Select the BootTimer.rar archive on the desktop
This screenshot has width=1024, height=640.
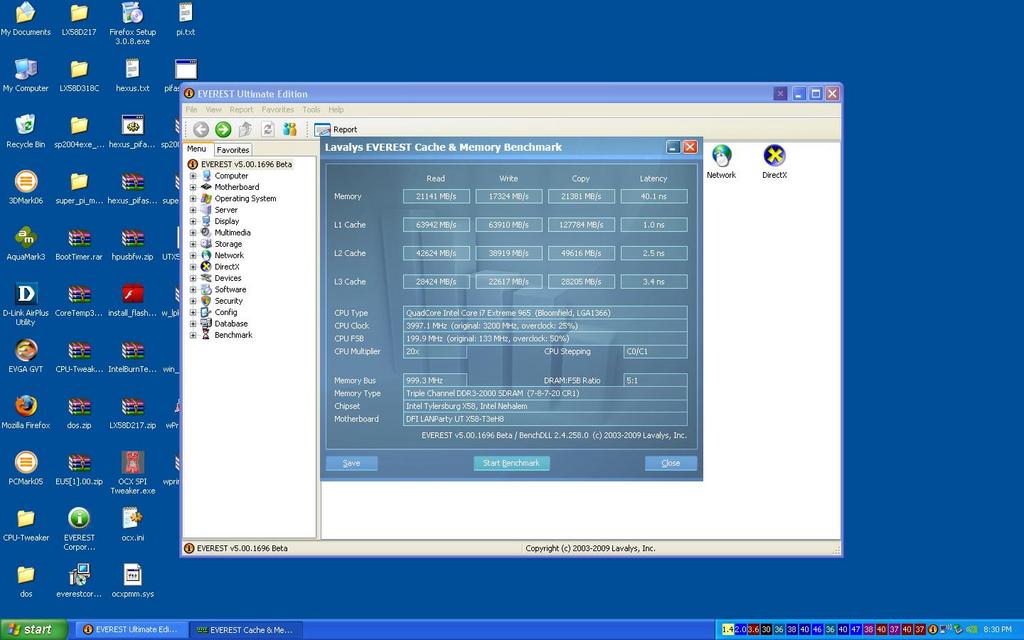click(x=79, y=244)
